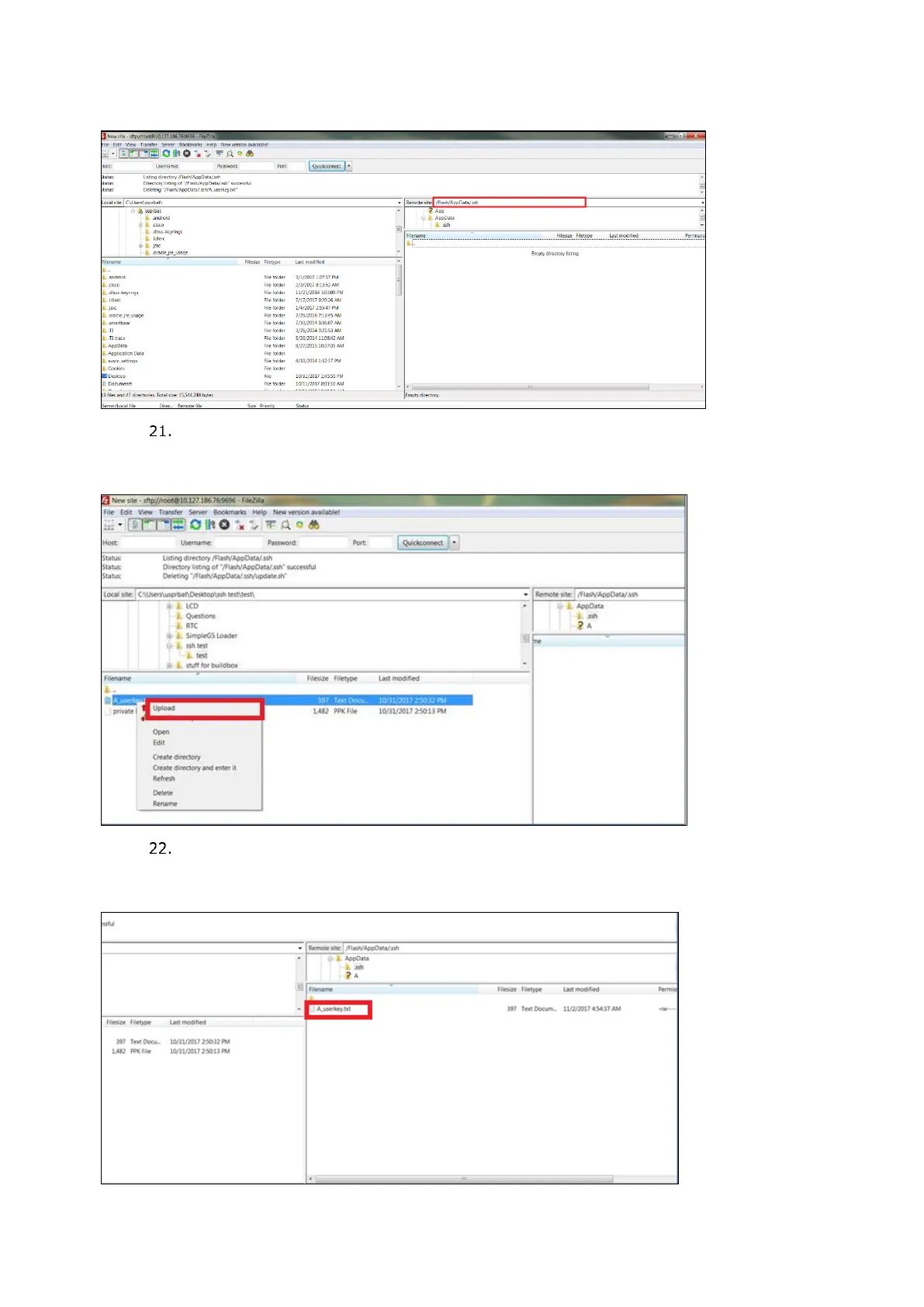Choose Create directory and enter it

199,768
